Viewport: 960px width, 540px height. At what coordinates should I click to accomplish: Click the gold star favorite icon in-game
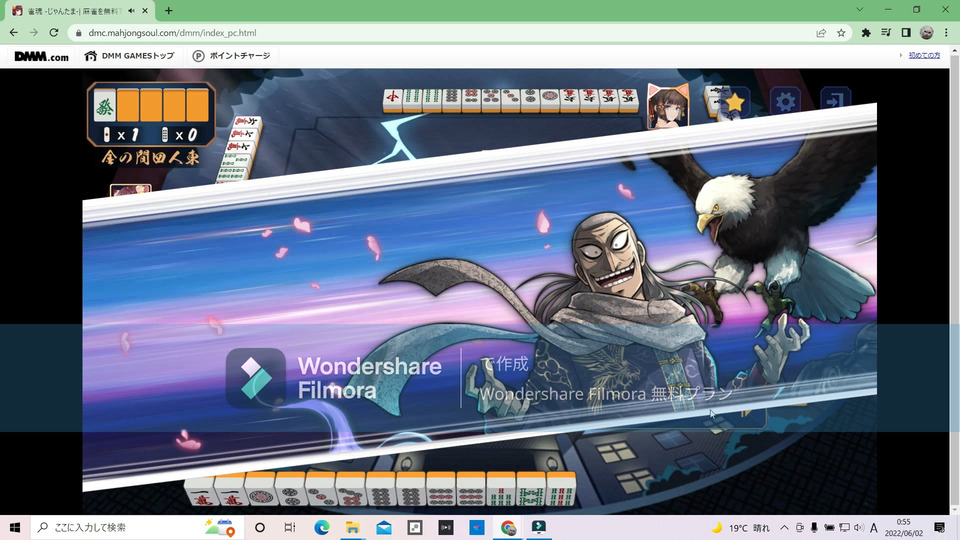click(x=735, y=102)
